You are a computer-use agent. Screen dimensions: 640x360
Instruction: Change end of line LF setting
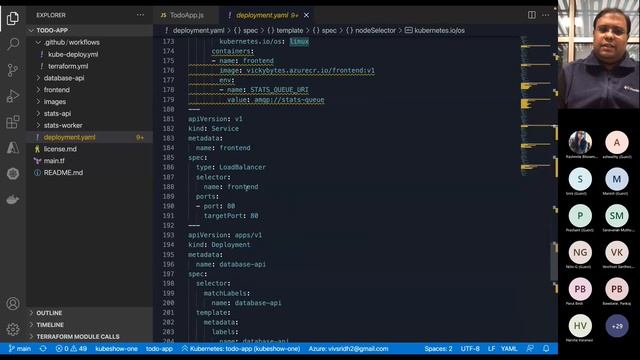(x=491, y=349)
